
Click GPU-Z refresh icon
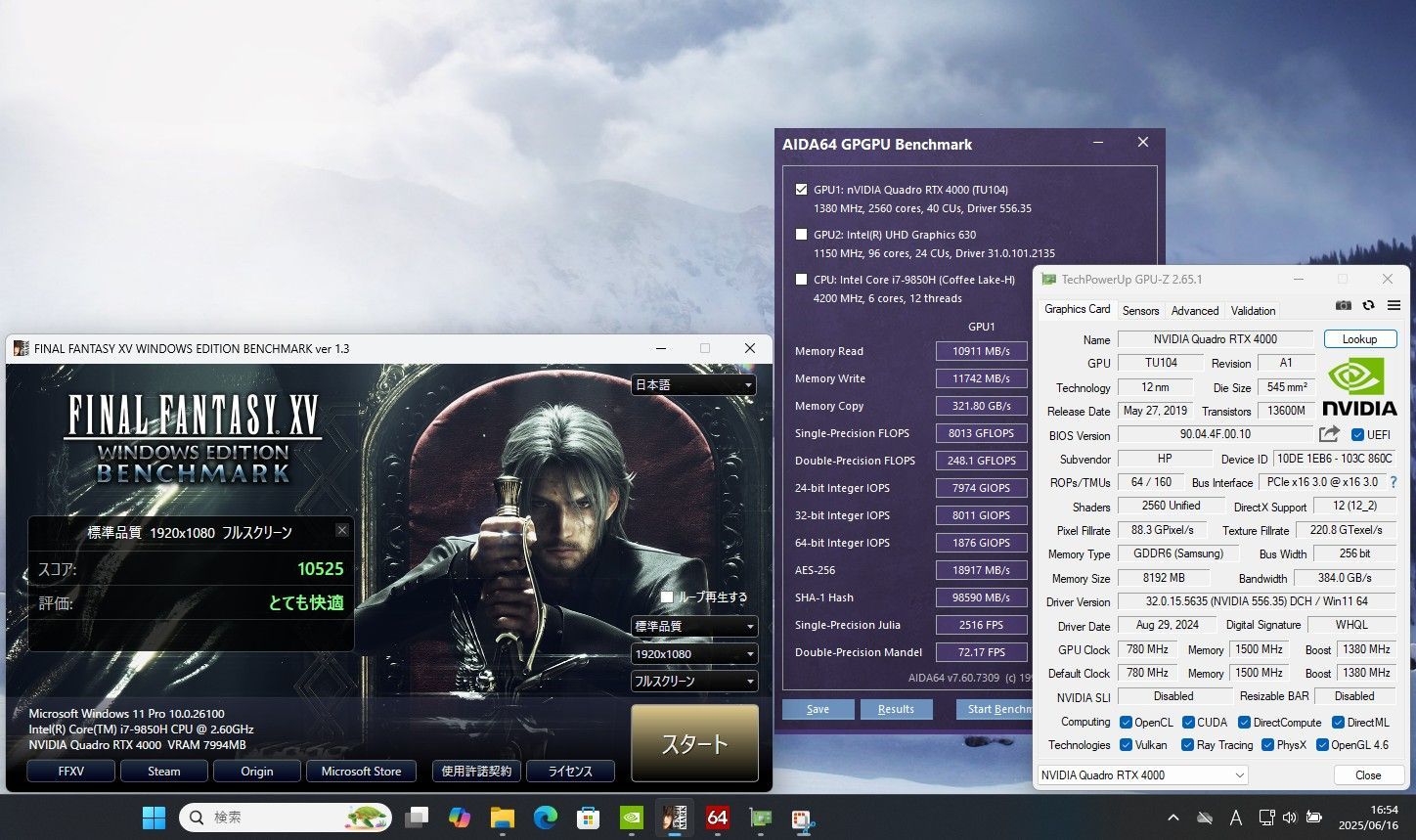[x=1368, y=306]
